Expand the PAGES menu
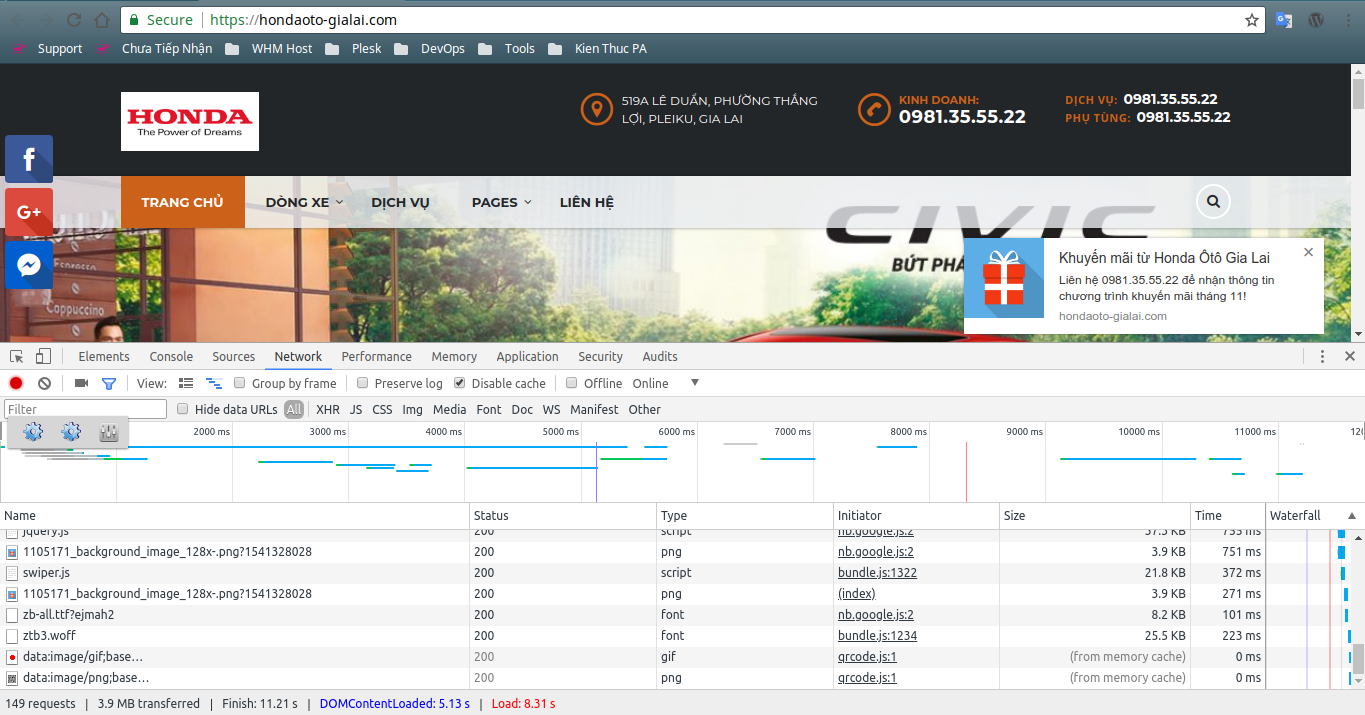 point(501,202)
